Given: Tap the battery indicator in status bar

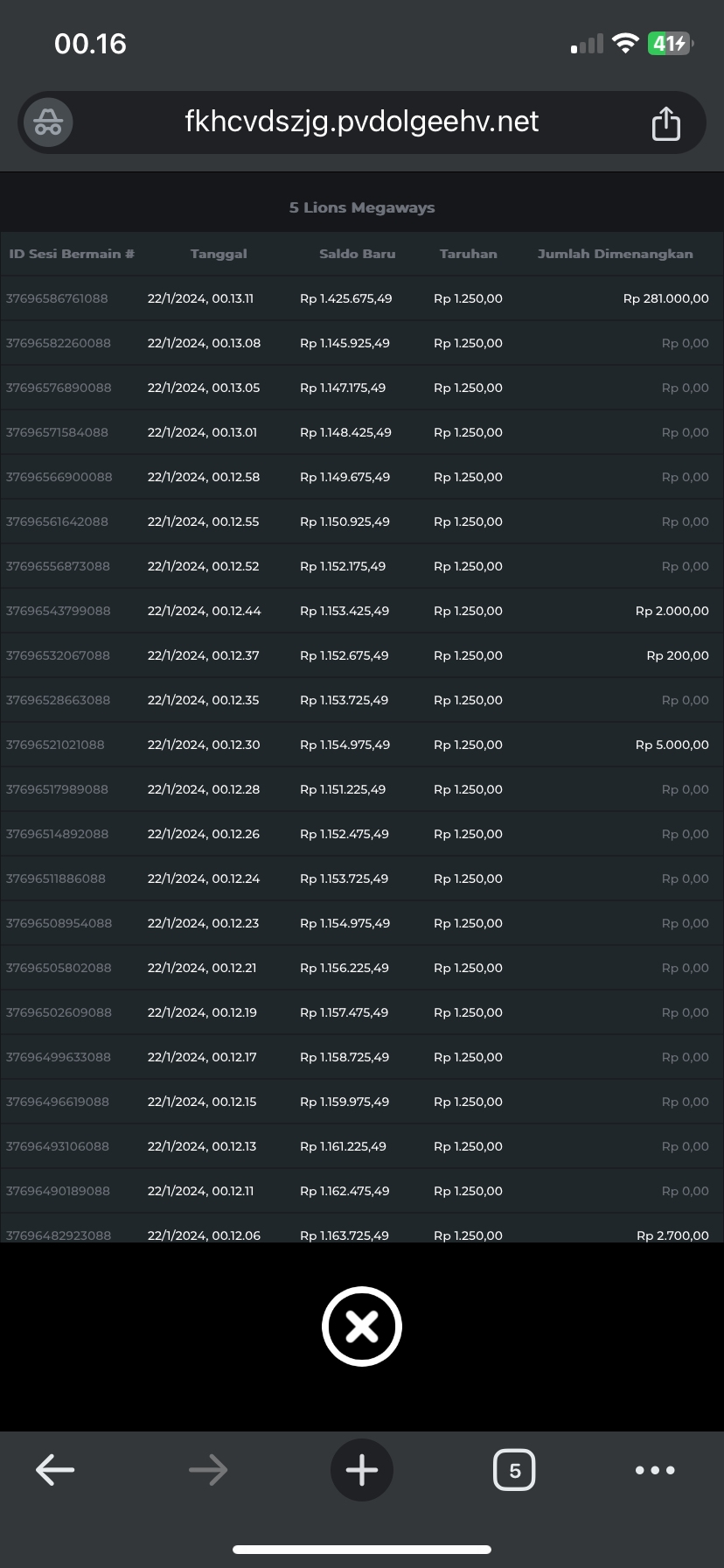Looking at the screenshot, I should [x=670, y=43].
